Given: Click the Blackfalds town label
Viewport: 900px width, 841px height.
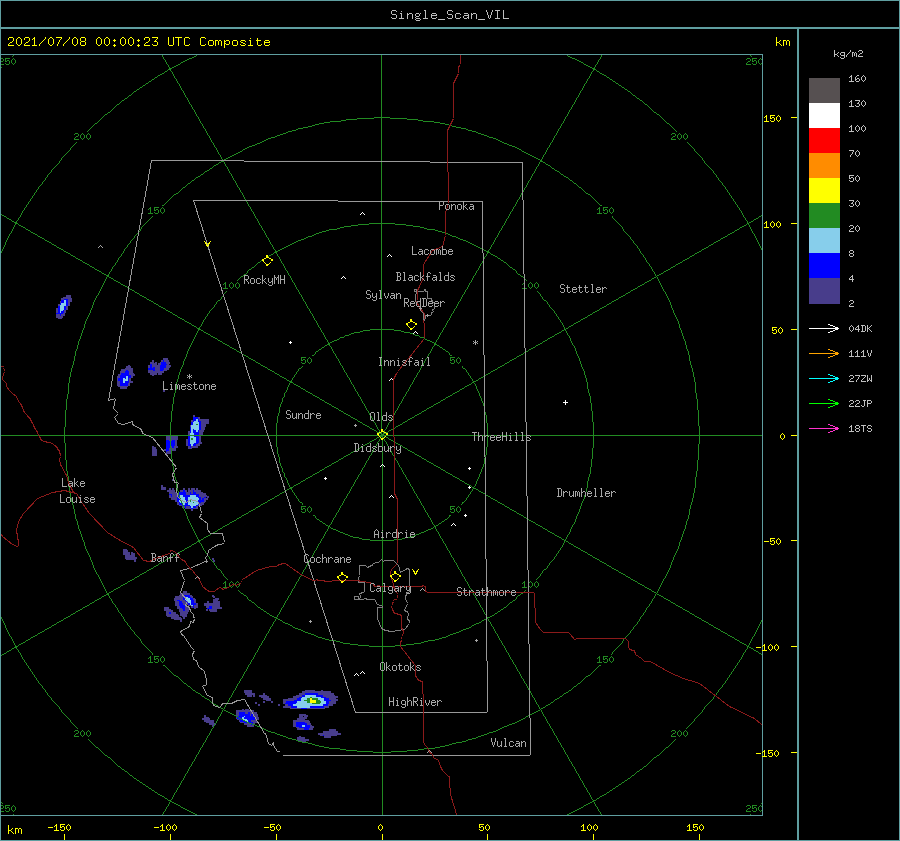Looking at the screenshot, I should (x=425, y=277).
